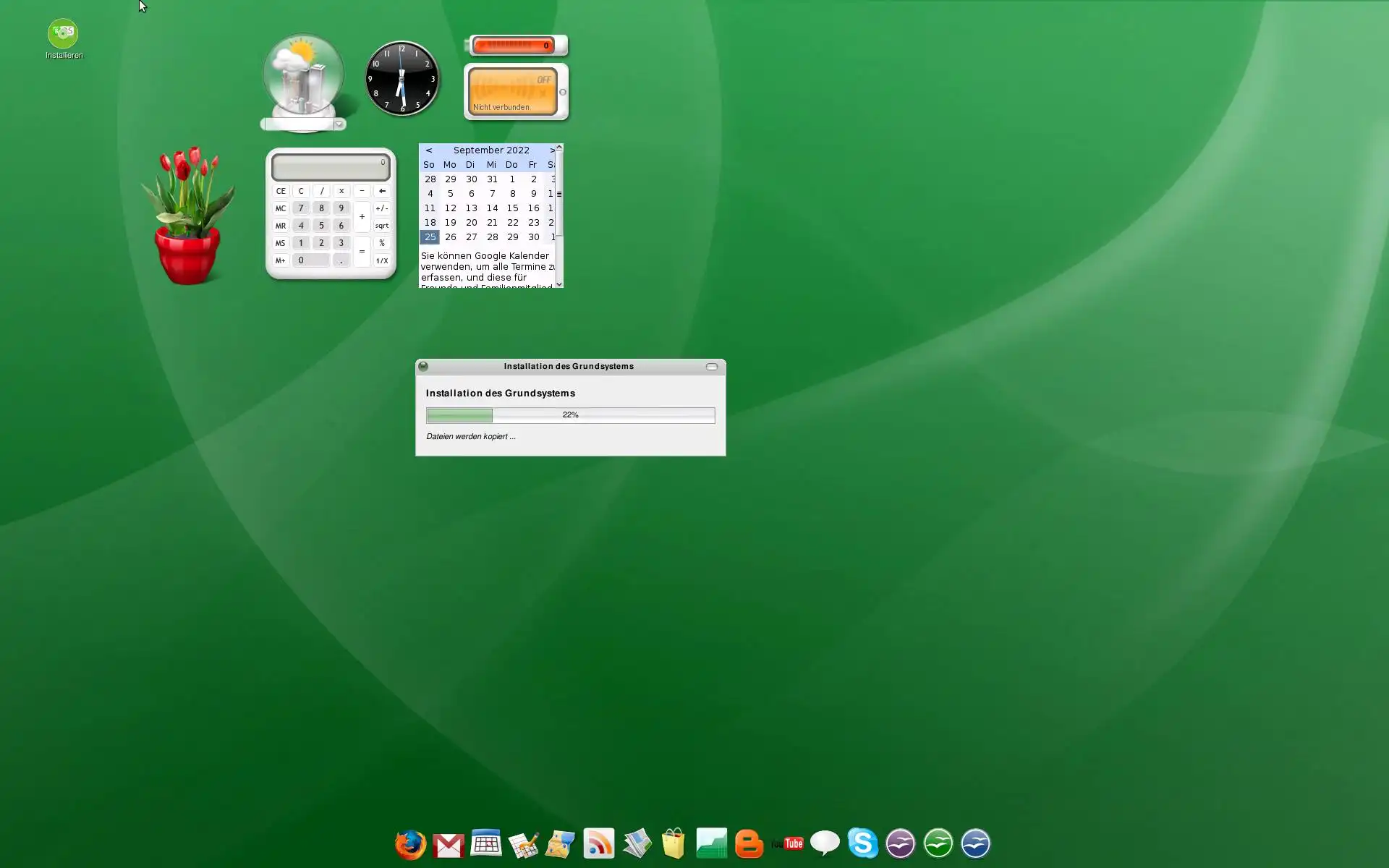The height and width of the screenshot is (868, 1389).
Task: Toggle sign with calculator +/- key
Action: (x=381, y=208)
